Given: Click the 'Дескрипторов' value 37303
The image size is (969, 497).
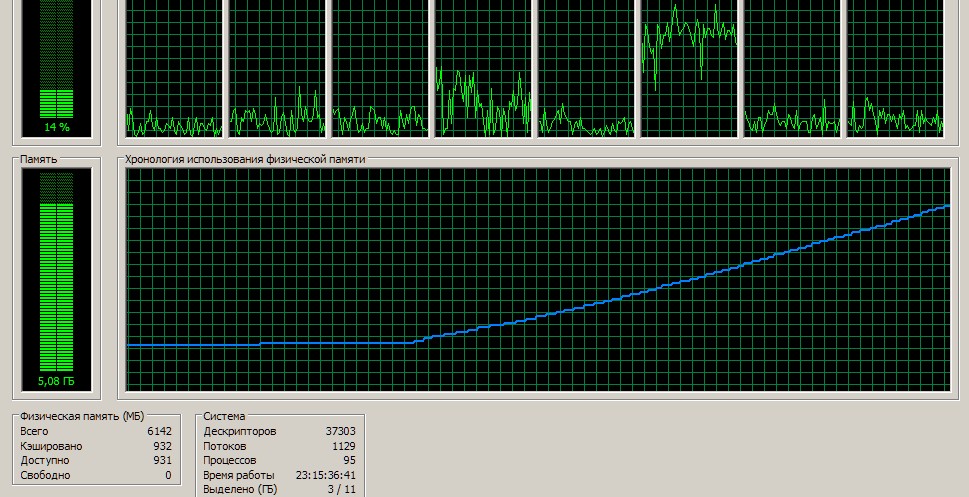Looking at the screenshot, I should (340, 431).
